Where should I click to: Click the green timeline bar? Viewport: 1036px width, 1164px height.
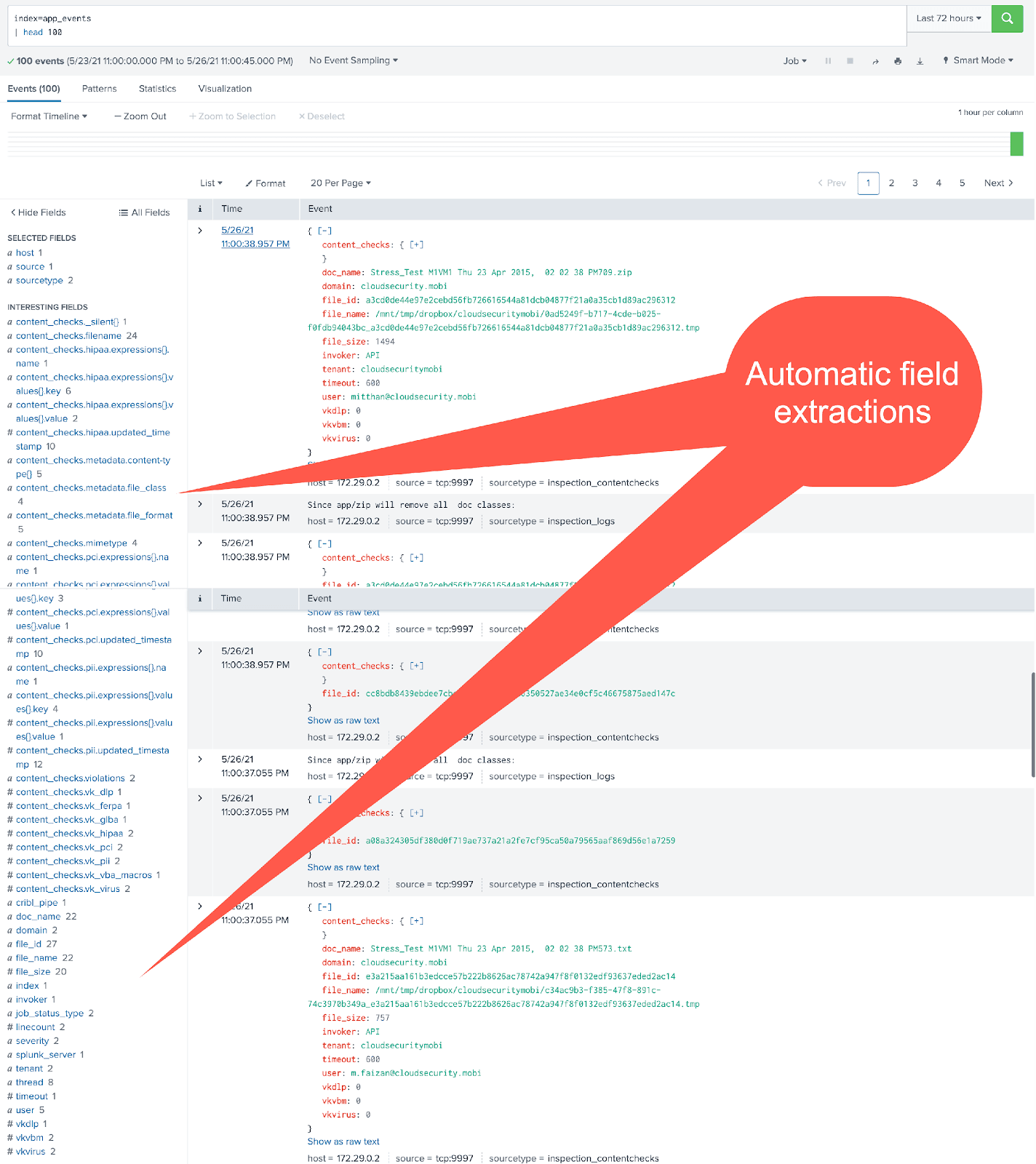tap(1016, 144)
